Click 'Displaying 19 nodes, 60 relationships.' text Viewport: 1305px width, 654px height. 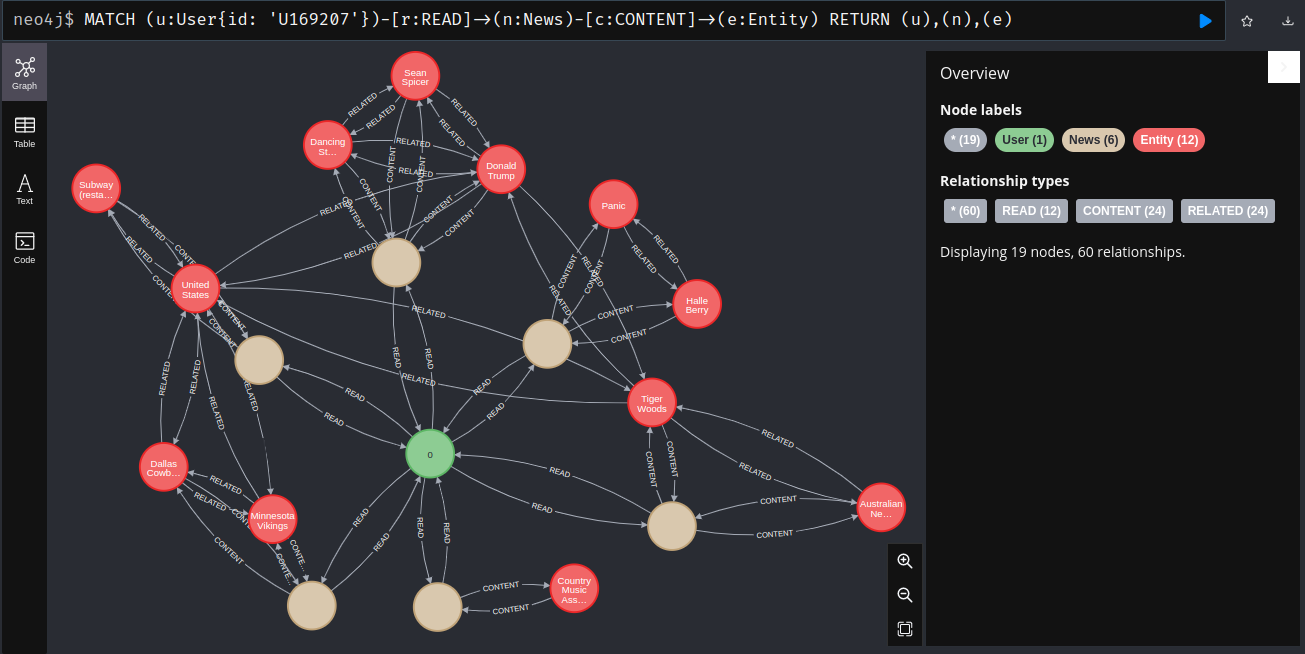[x=1062, y=252]
